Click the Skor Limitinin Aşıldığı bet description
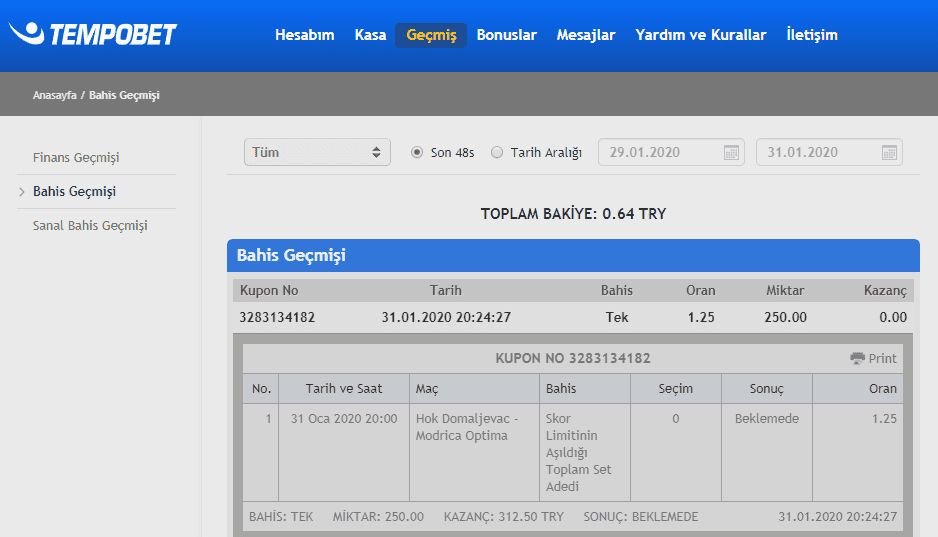Image resolution: width=938 pixels, height=537 pixels. [x=578, y=453]
